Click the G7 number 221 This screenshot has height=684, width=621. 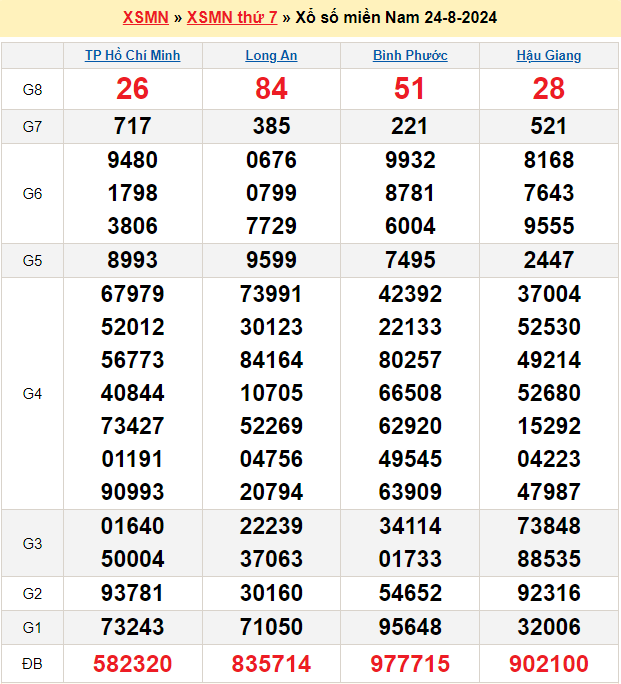point(410,126)
